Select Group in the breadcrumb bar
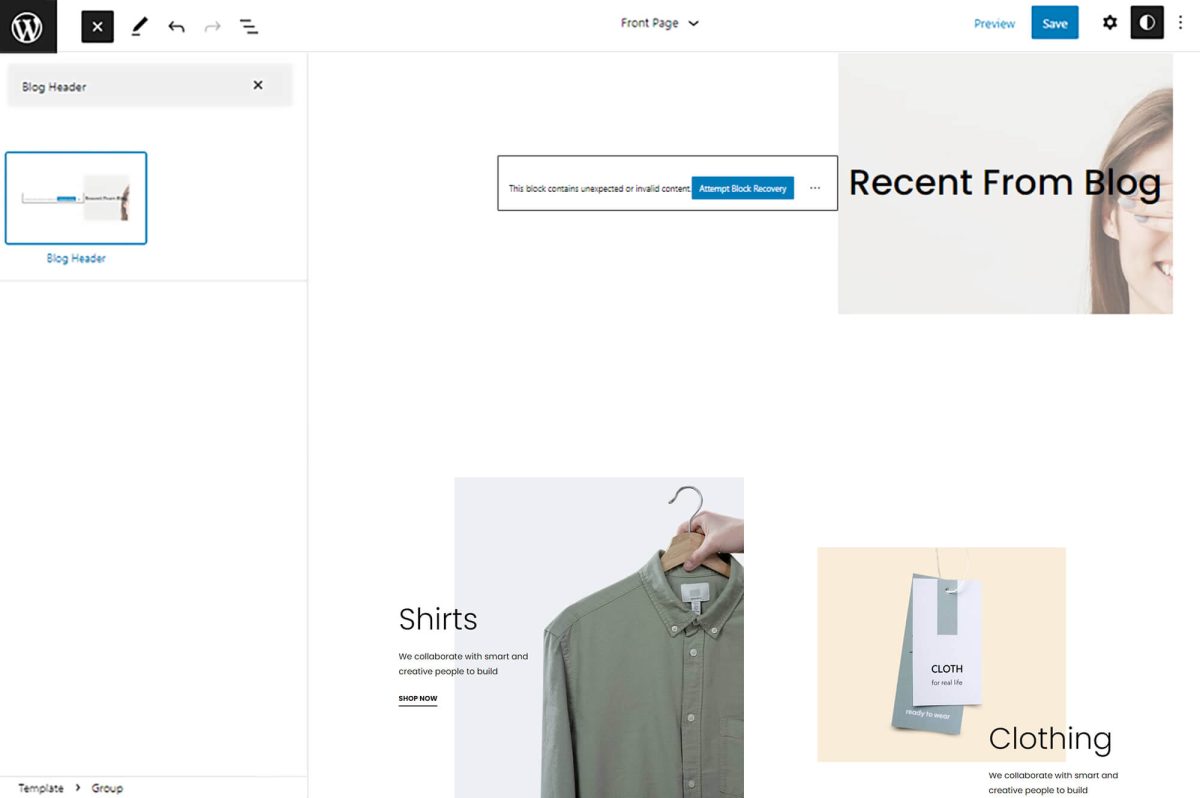 (x=107, y=788)
